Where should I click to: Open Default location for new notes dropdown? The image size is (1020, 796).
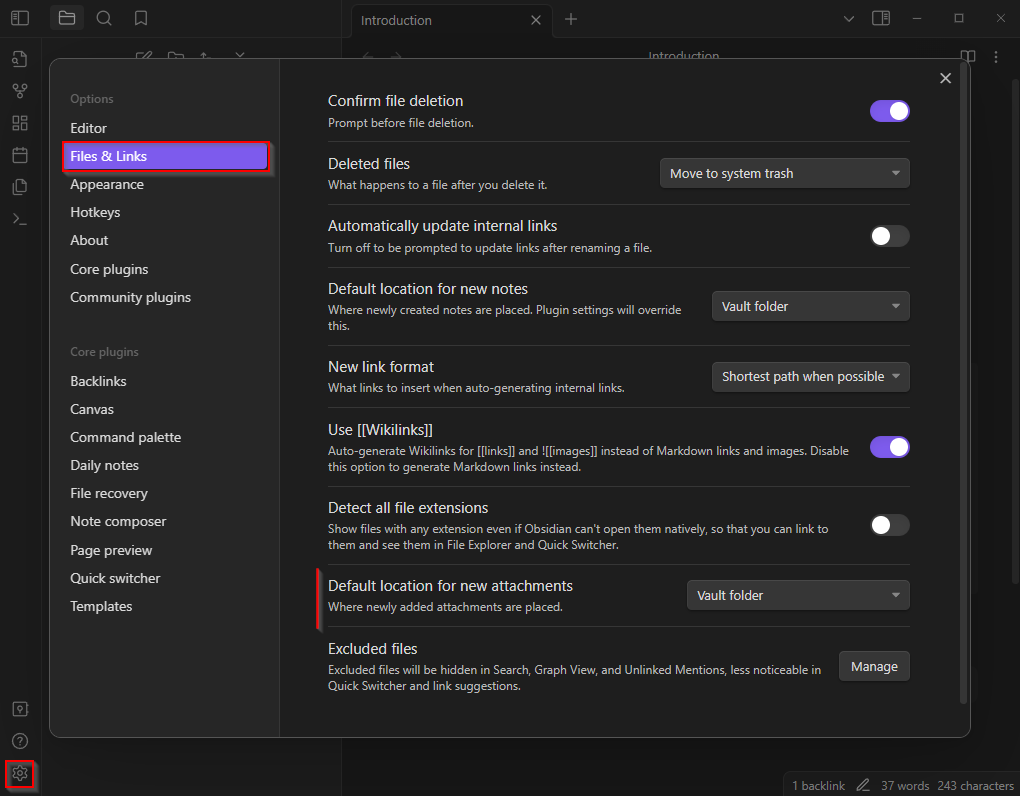coord(811,306)
